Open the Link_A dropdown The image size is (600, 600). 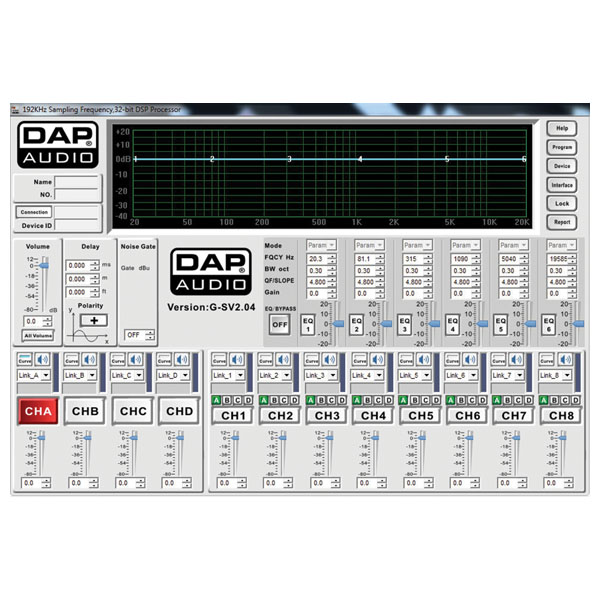click(34, 375)
